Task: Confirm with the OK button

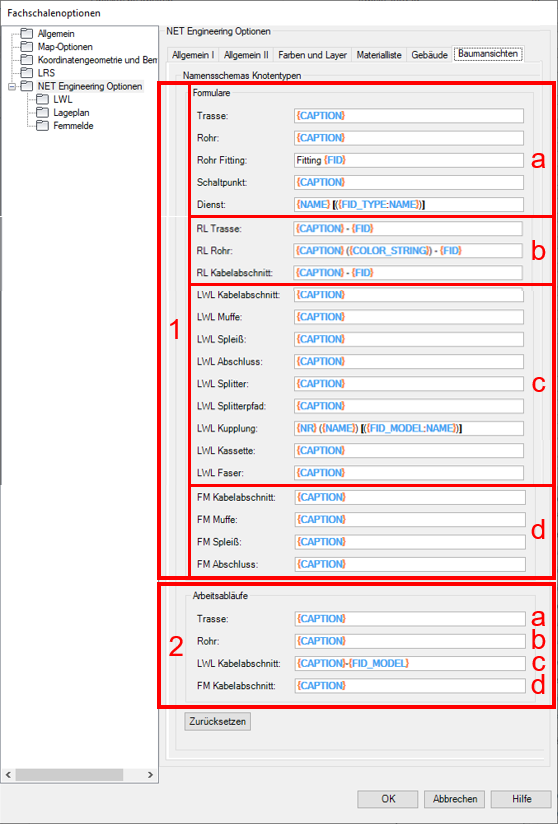Action: point(388,799)
